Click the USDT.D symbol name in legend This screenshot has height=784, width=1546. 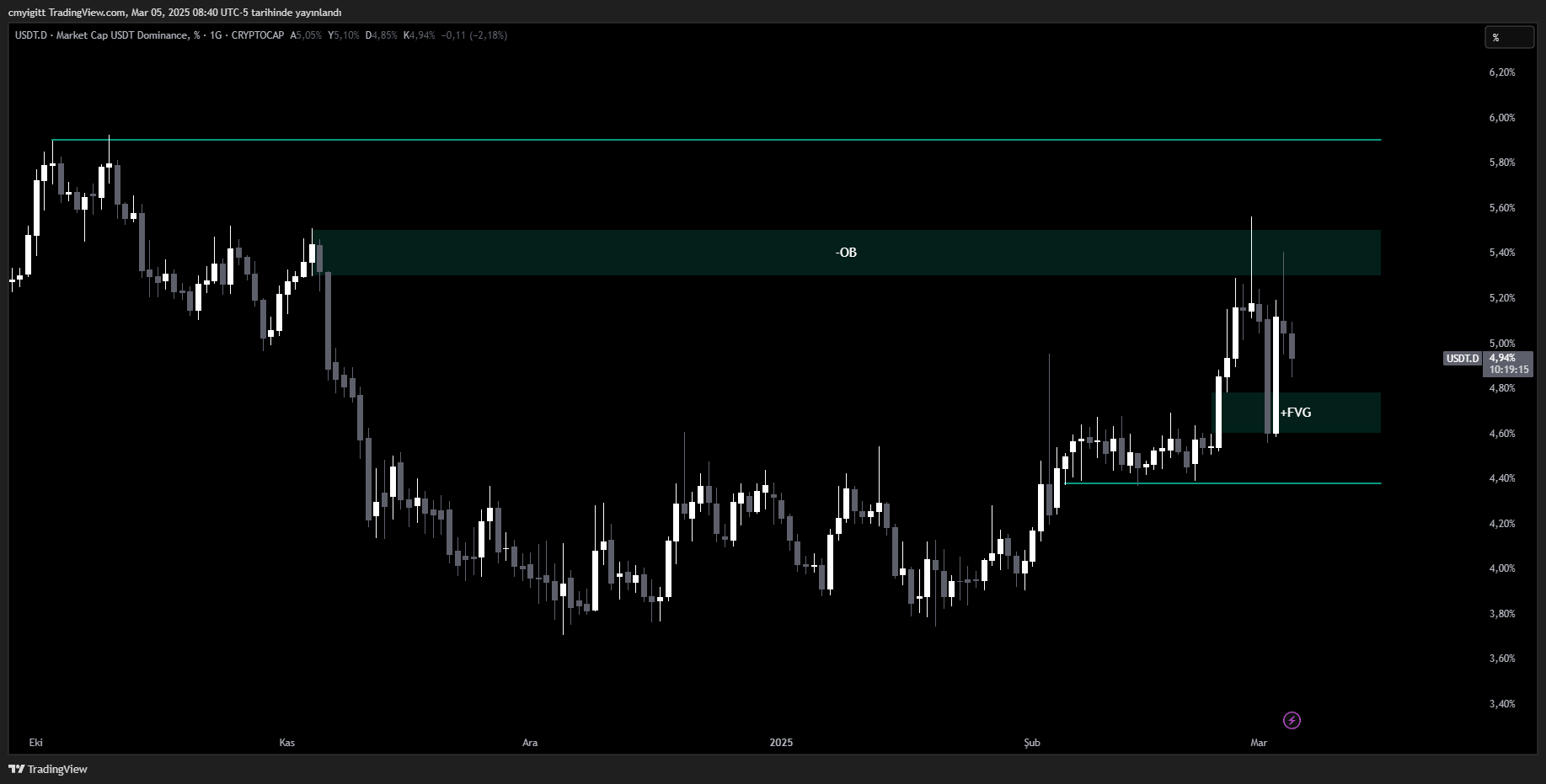[30, 35]
